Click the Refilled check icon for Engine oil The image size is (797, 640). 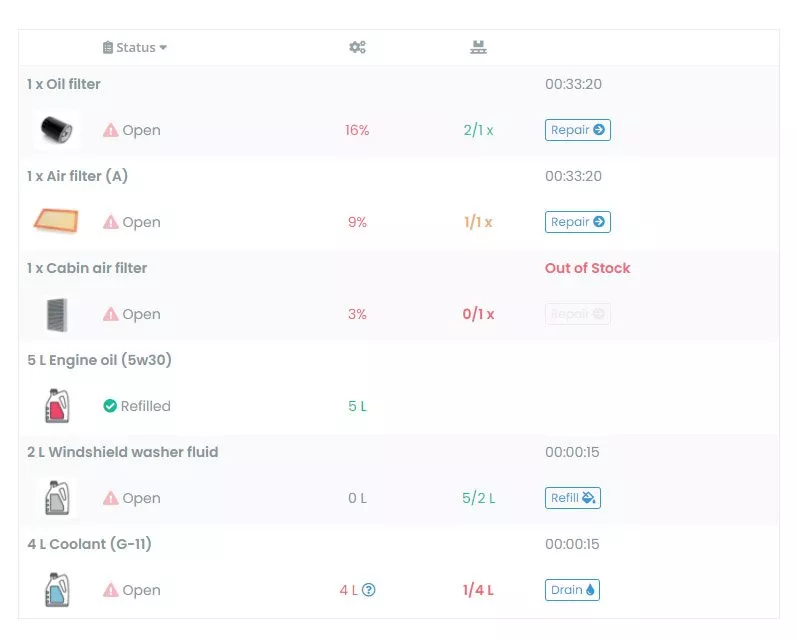[x=110, y=406]
